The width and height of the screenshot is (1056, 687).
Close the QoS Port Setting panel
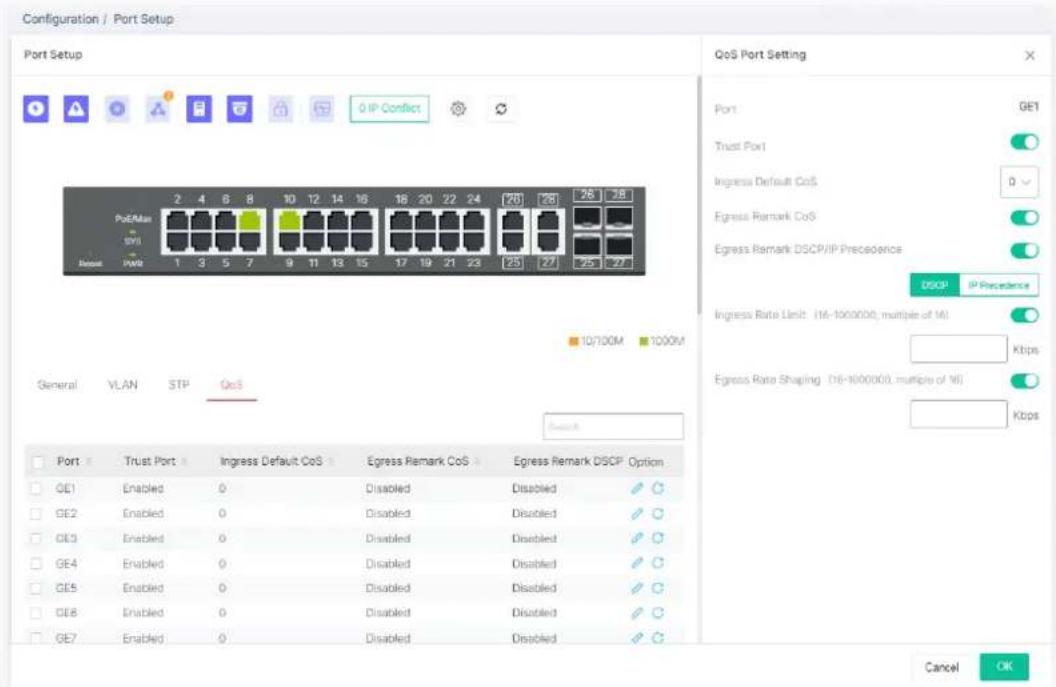tap(1030, 55)
